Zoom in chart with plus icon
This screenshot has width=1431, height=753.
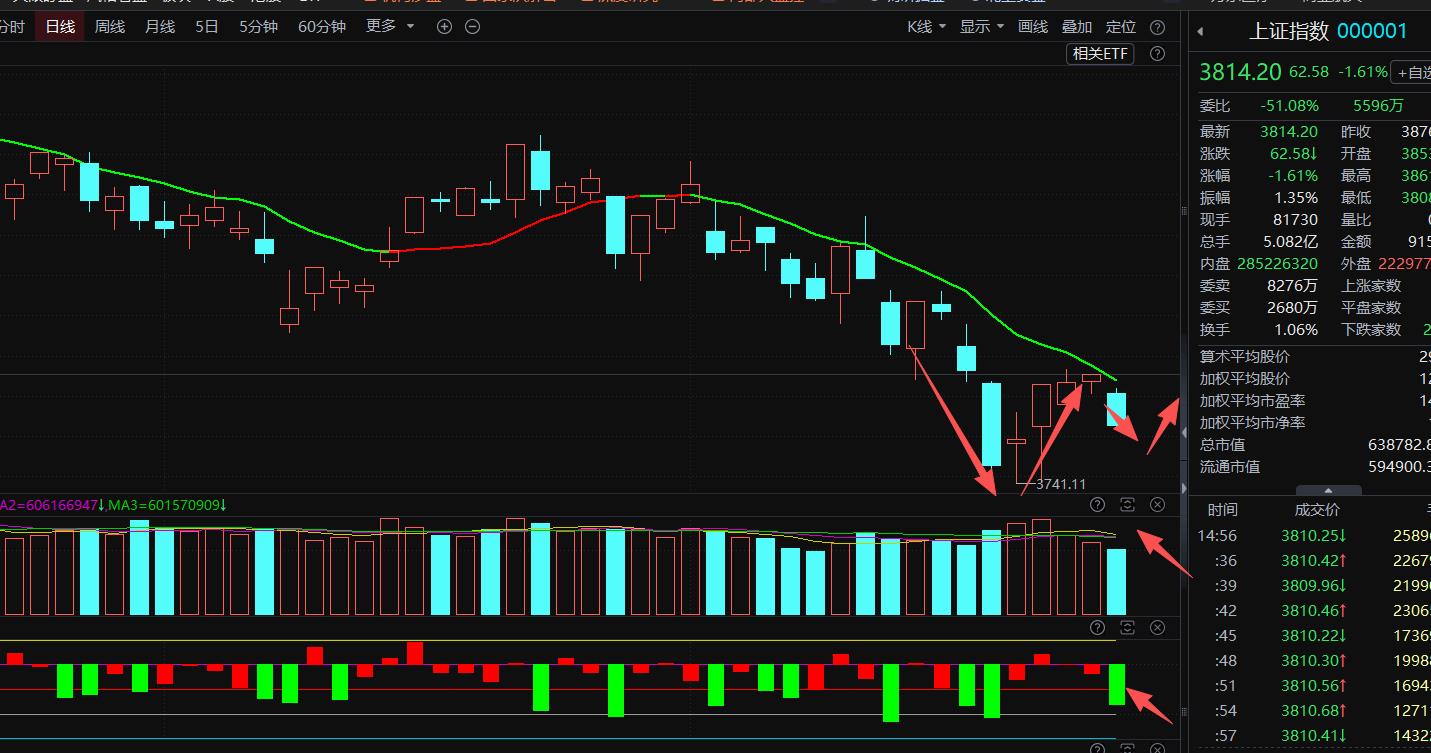click(x=444, y=27)
